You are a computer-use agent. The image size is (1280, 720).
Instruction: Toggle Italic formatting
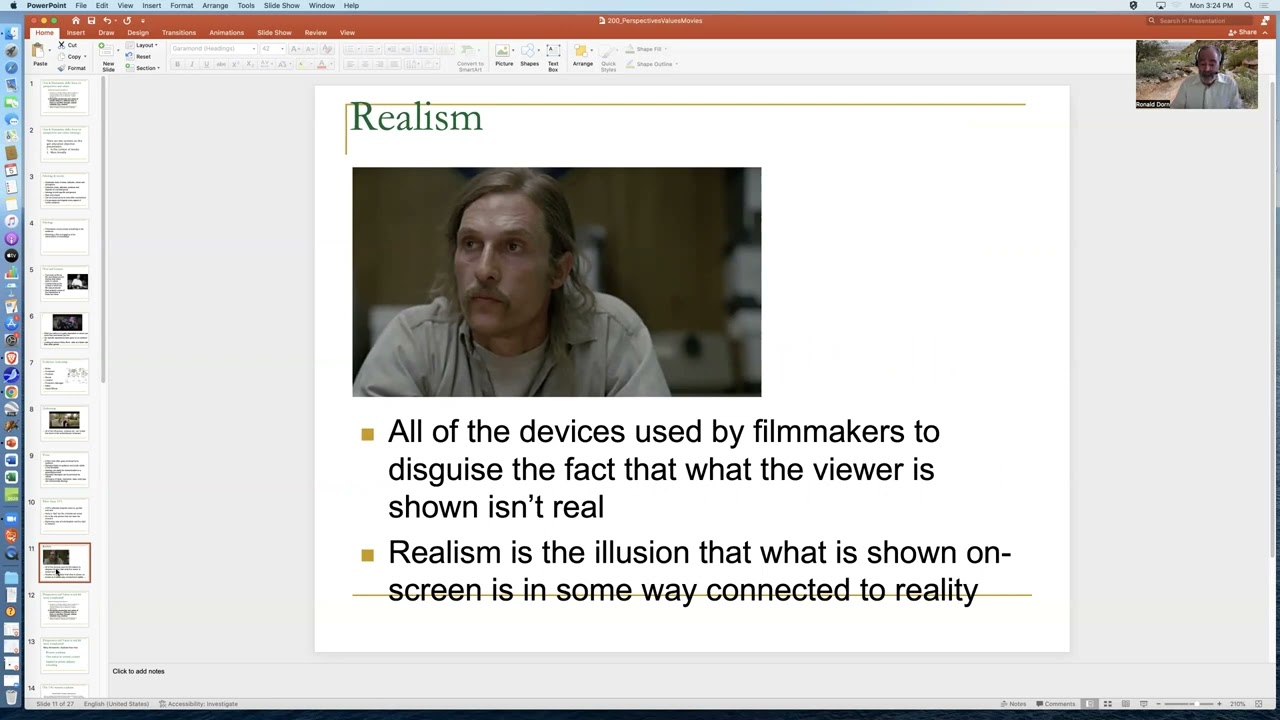click(x=192, y=64)
